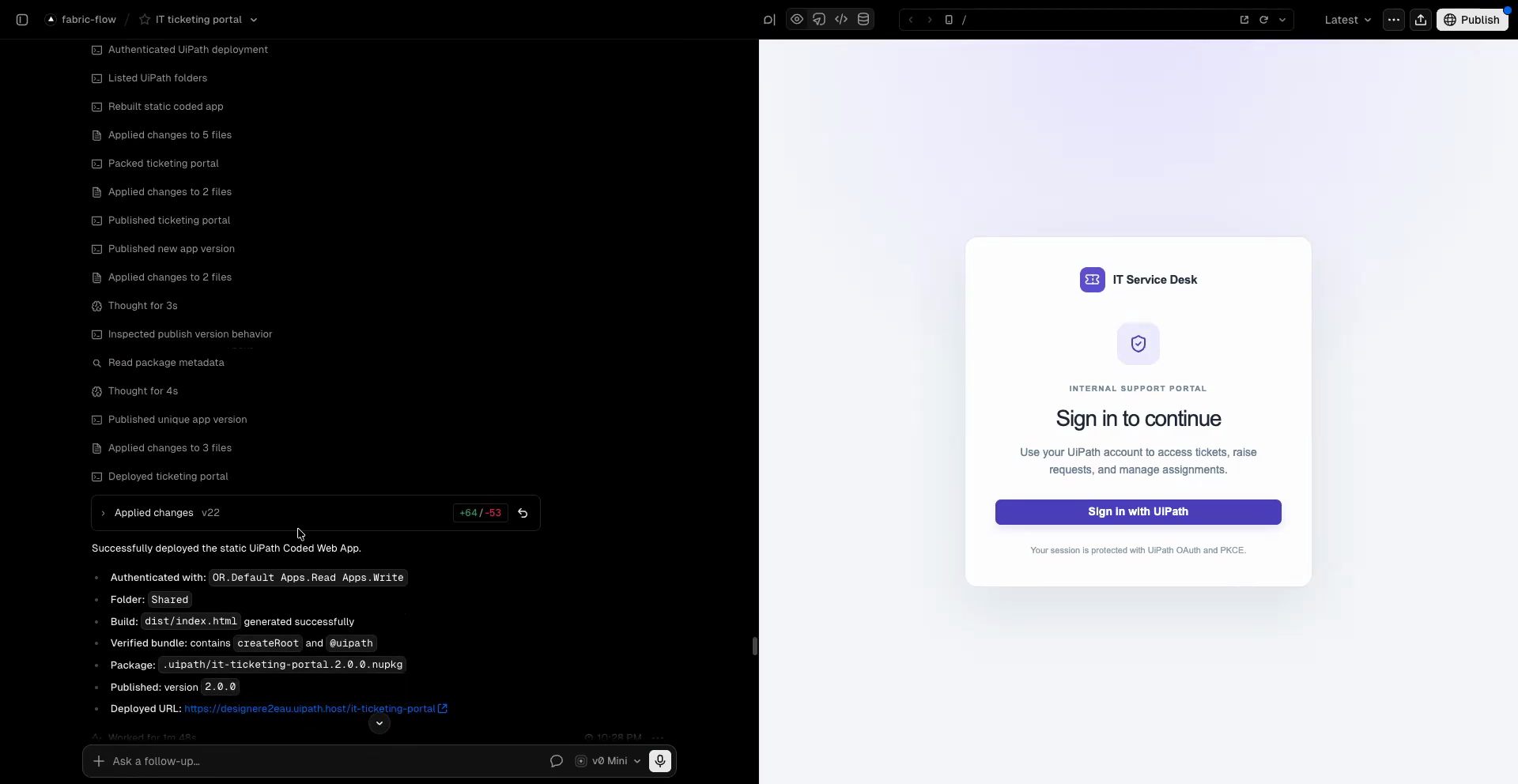
Task: Click the external-link icon after deployed URL
Action: click(443, 709)
